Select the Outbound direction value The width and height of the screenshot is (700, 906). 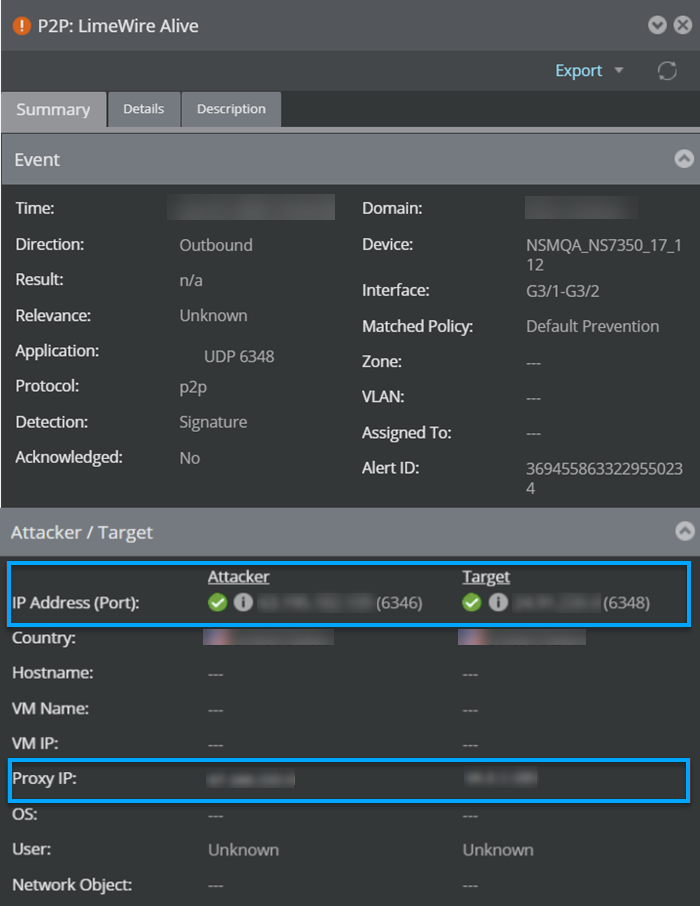pyautogui.click(x=216, y=245)
